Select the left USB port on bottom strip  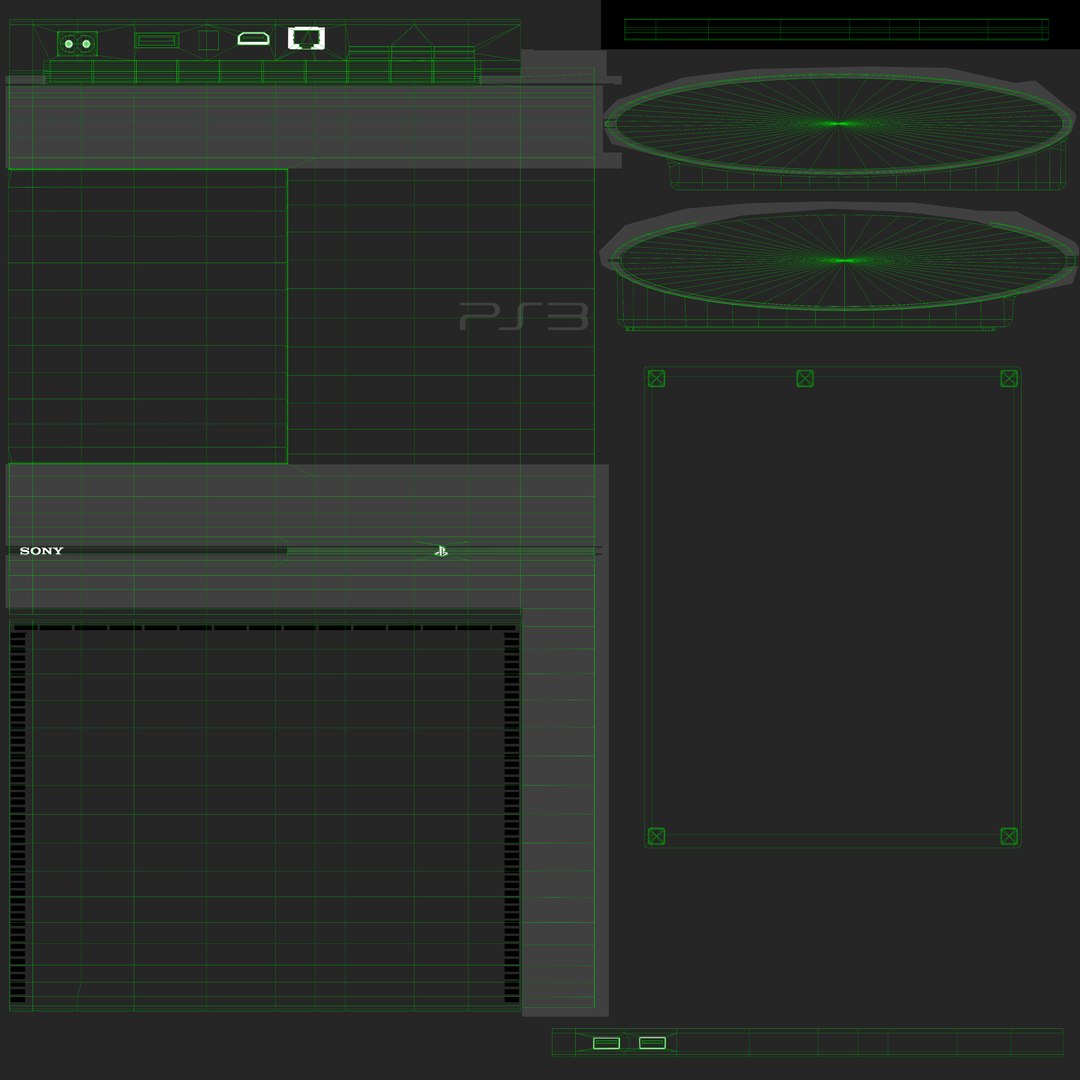pyautogui.click(x=606, y=1043)
